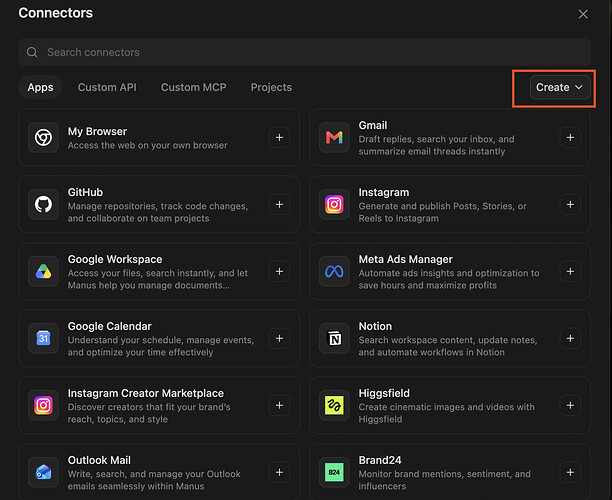Switch to the Custom MCP tab
This screenshot has width=612, height=500.
[194, 87]
